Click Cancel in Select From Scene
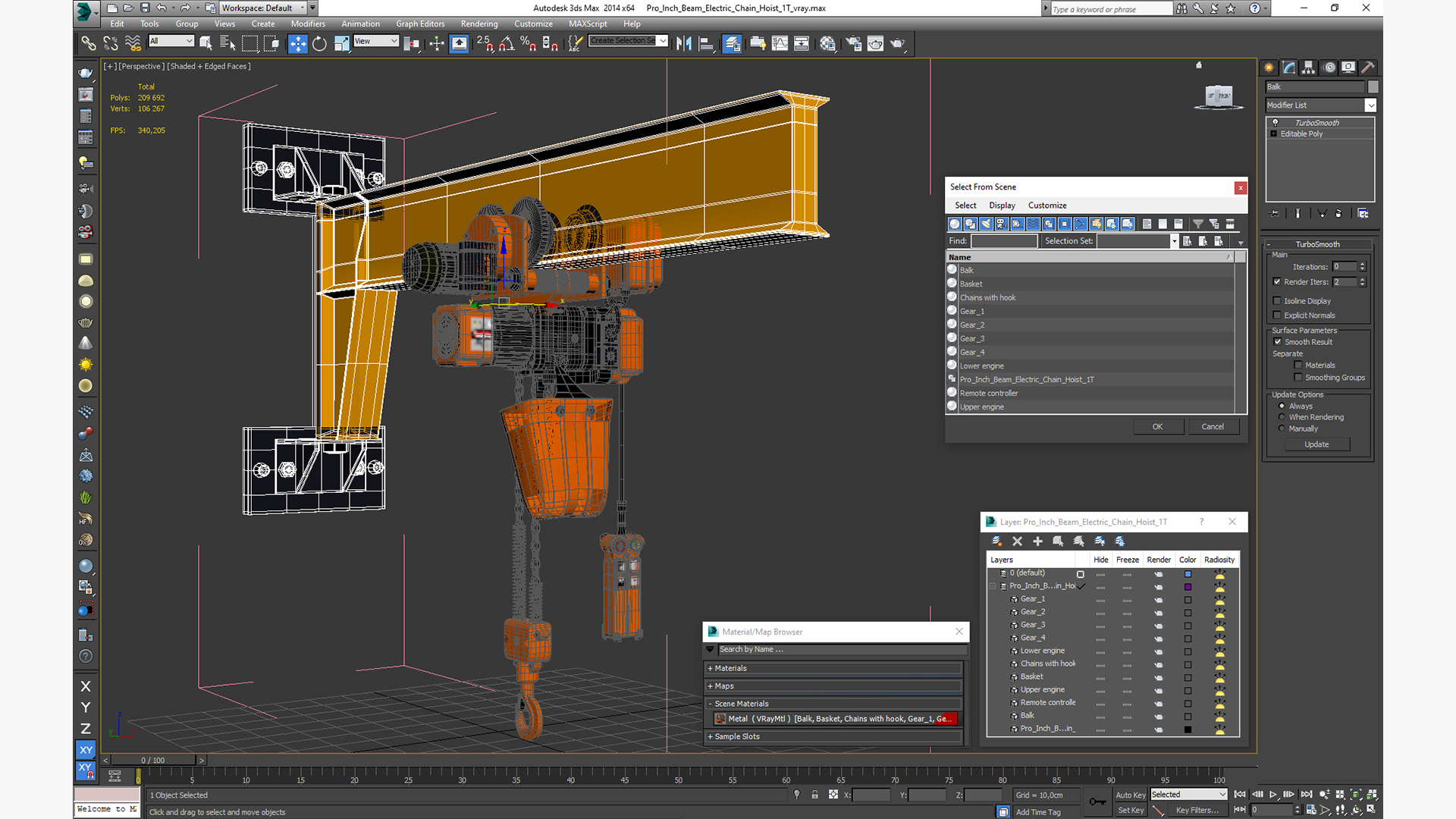This screenshot has height=819, width=1456. point(1213,427)
